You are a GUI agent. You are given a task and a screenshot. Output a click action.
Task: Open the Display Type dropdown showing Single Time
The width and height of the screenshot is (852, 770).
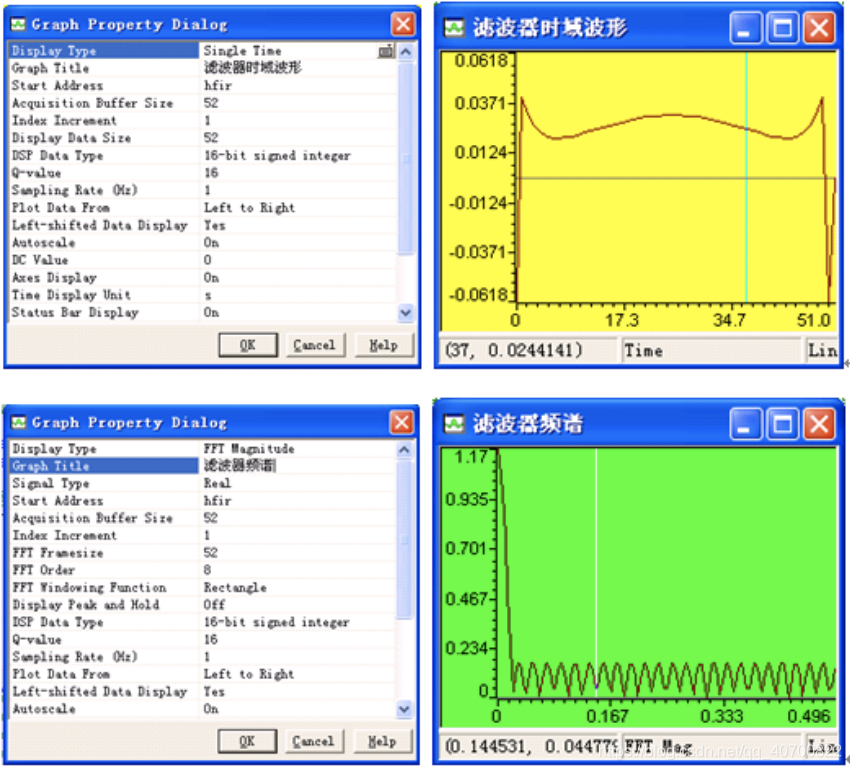pyautogui.click(x=386, y=51)
